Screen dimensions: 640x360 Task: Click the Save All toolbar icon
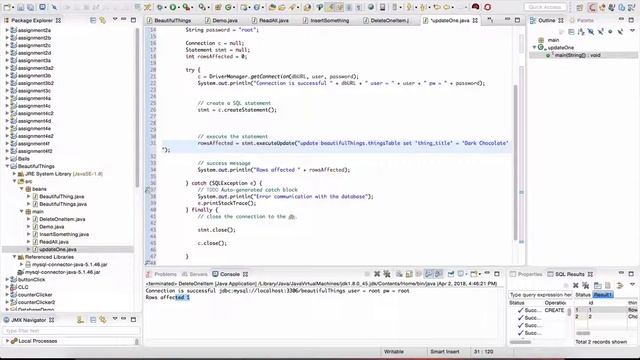[31, 7]
